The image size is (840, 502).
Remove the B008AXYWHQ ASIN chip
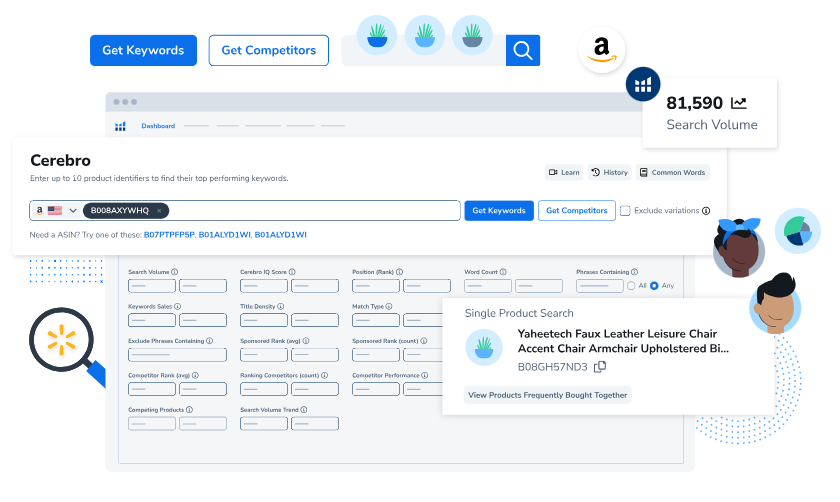click(x=159, y=211)
